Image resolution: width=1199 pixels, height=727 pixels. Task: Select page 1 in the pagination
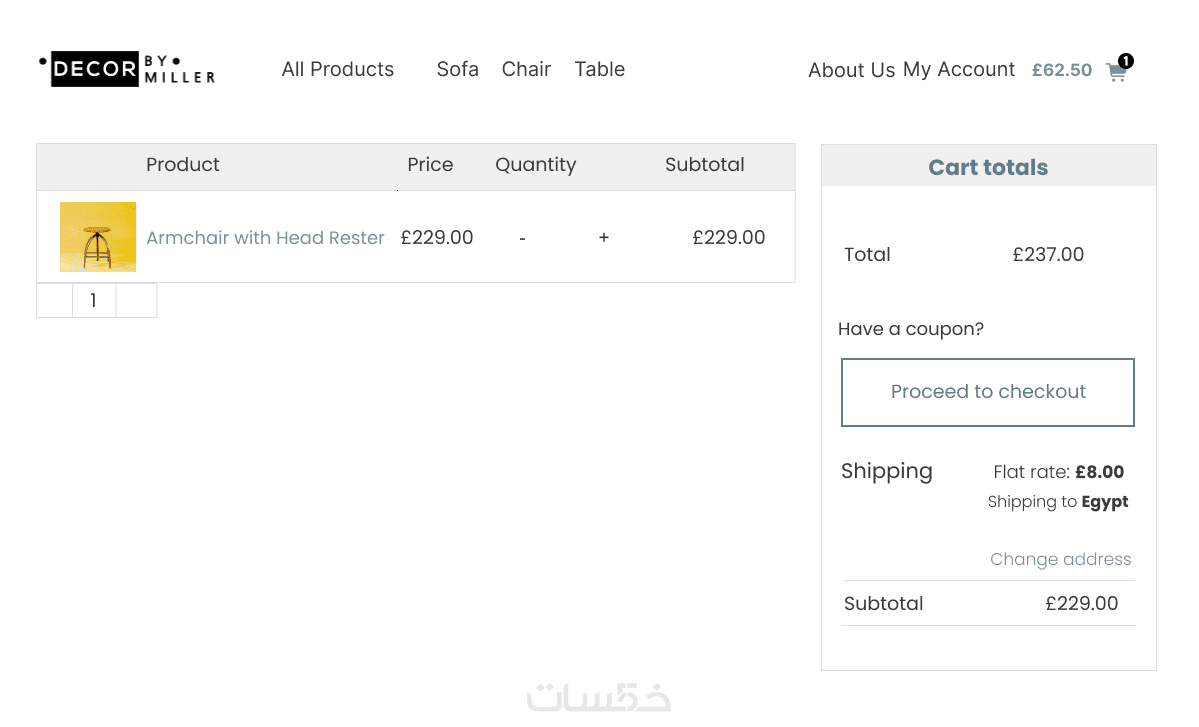pyautogui.click(x=94, y=300)
